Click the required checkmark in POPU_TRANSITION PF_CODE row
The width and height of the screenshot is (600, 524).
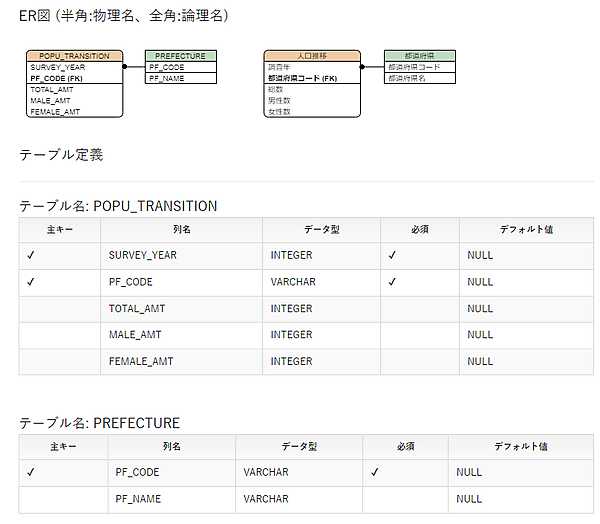point(392,282)
